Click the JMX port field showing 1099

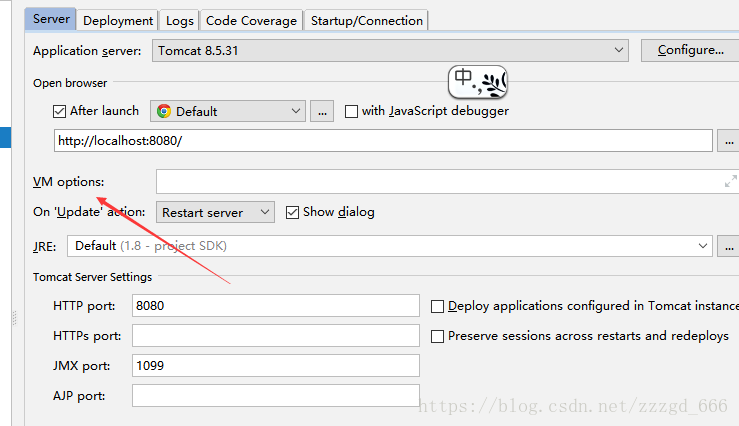pyautogui.click(x=276, y=366)
